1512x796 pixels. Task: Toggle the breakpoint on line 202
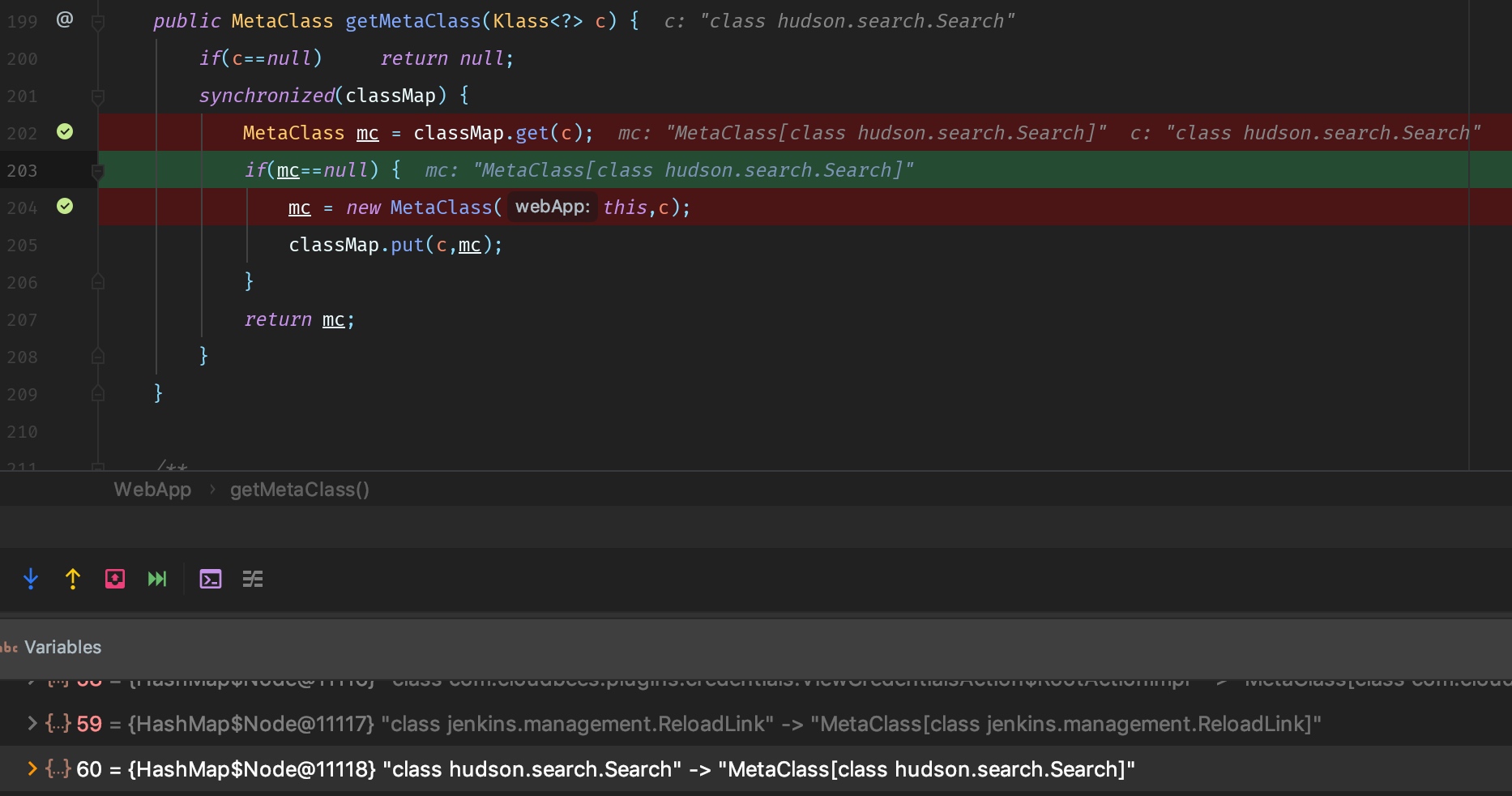(65, 131)
